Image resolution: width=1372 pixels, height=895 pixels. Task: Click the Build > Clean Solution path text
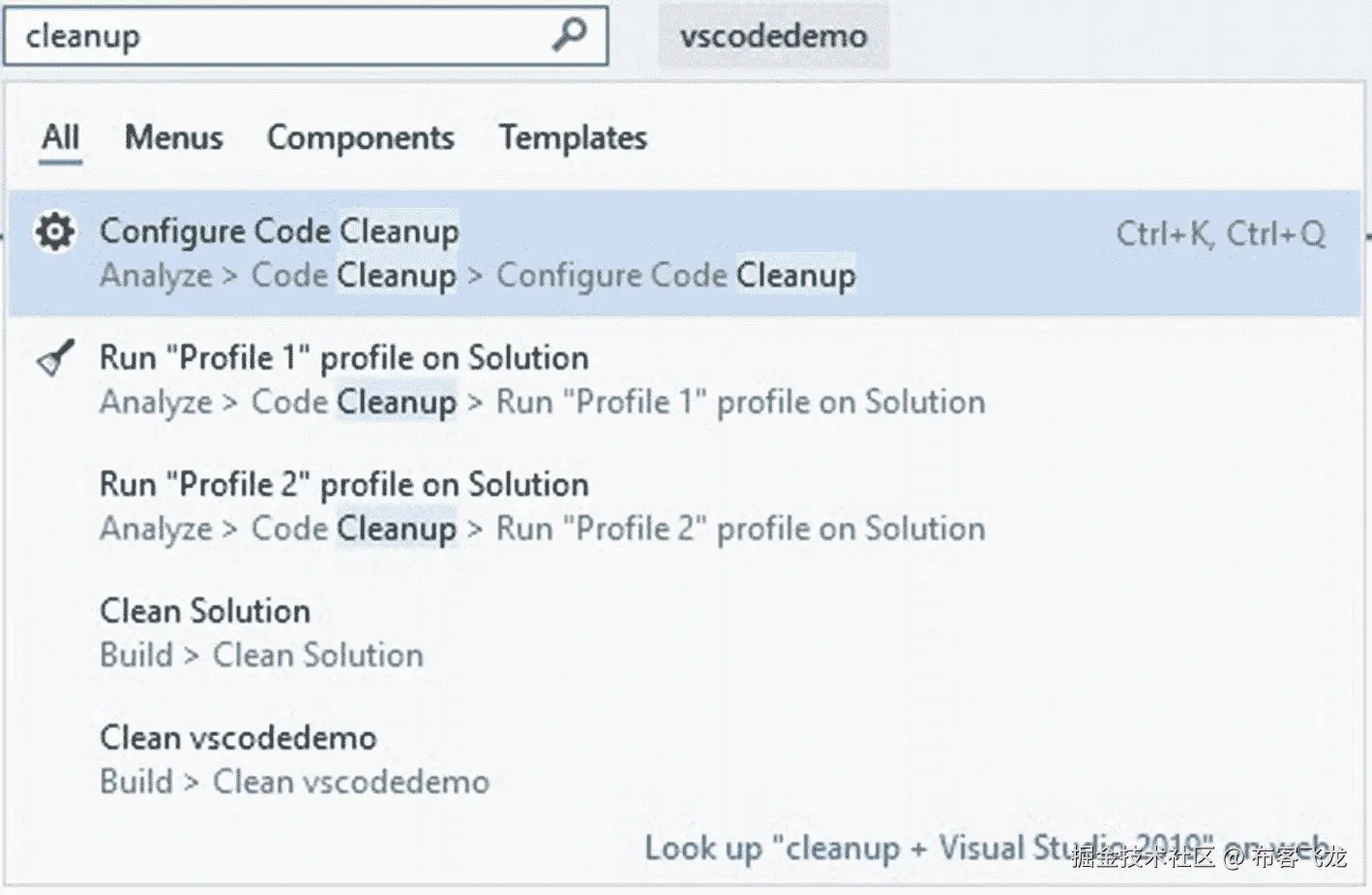[261, 656]
